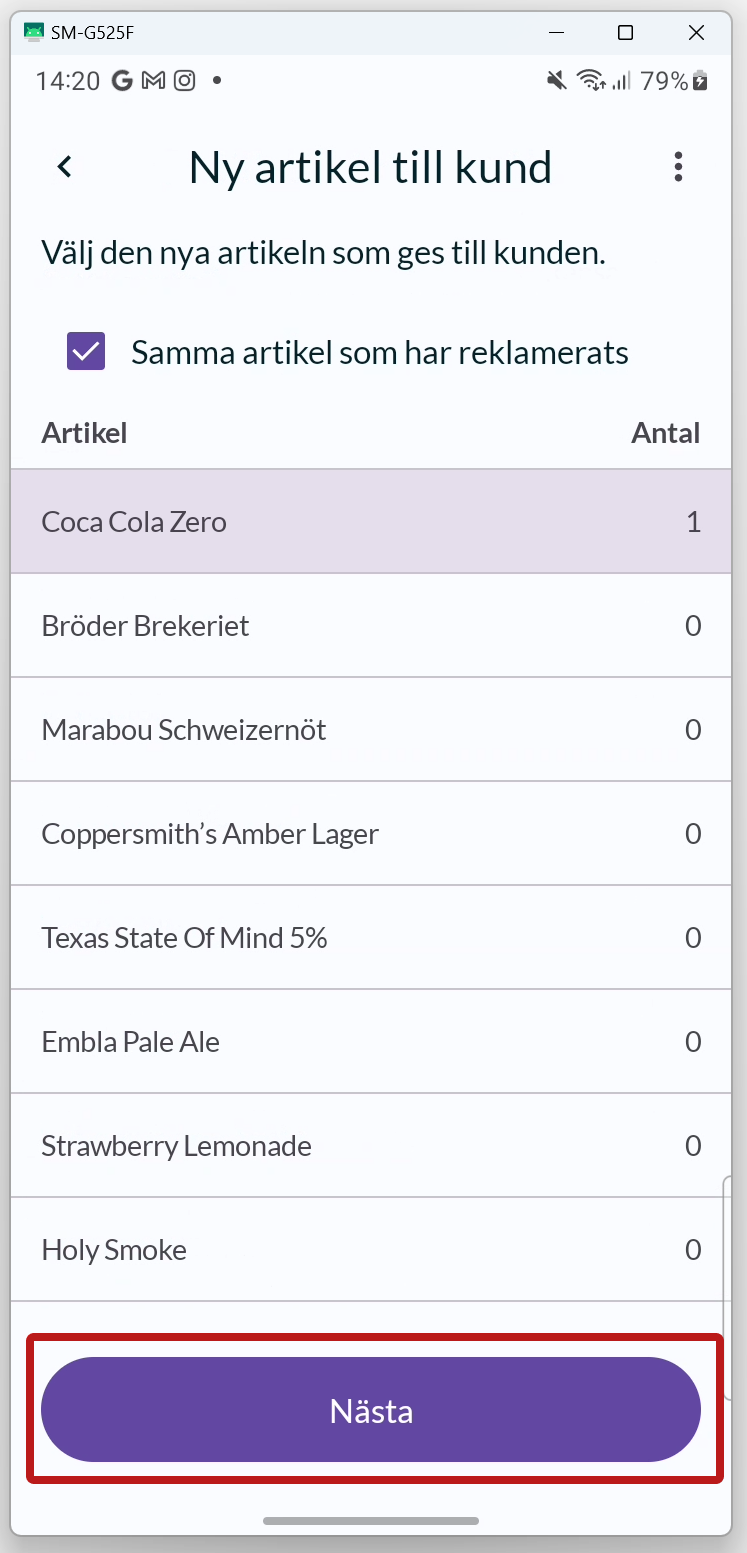Tap the back arrow icon
747x1553 pixels.
(65, 167)
